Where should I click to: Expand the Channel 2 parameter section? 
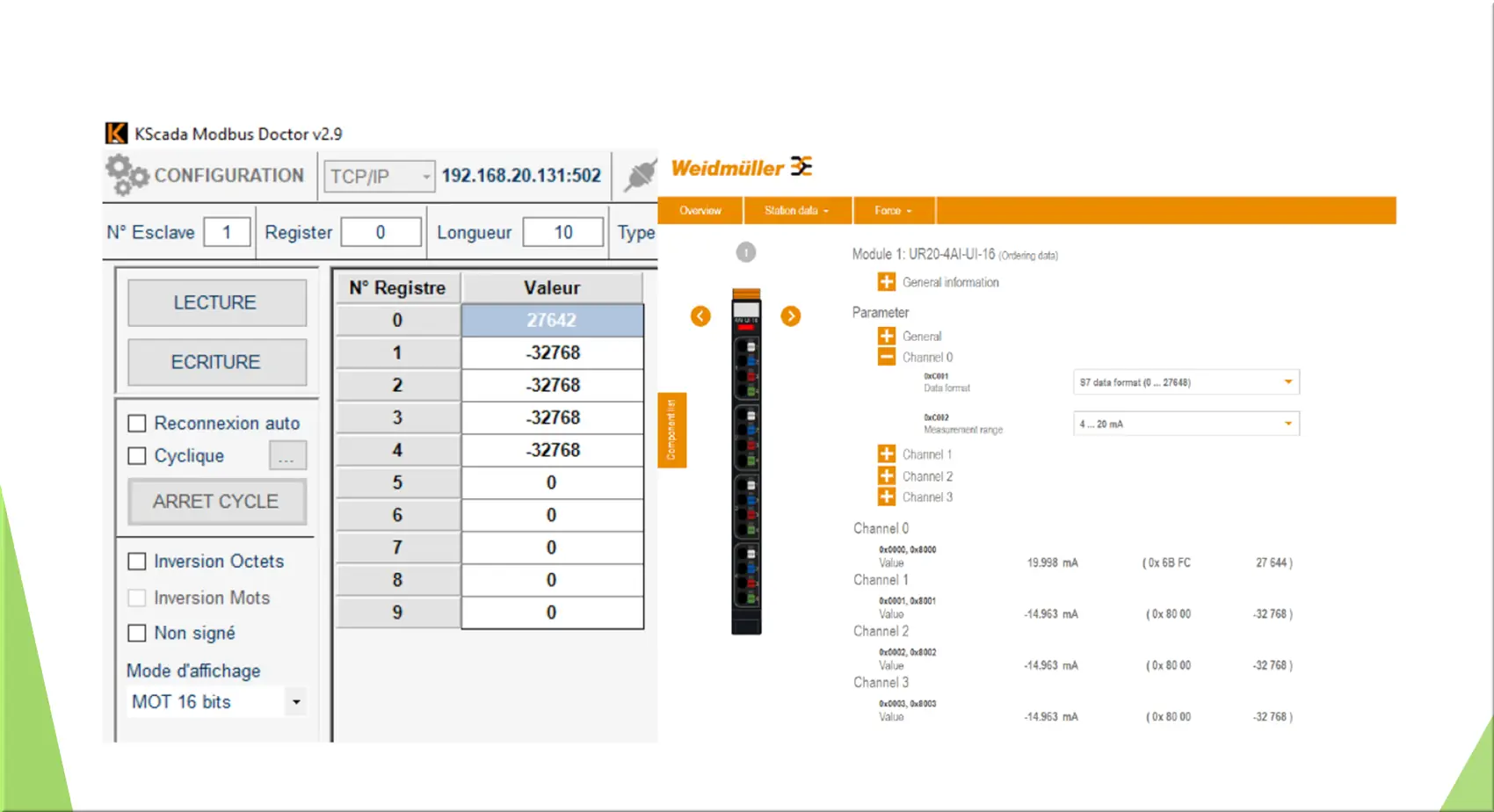click(x=887, y=475)
